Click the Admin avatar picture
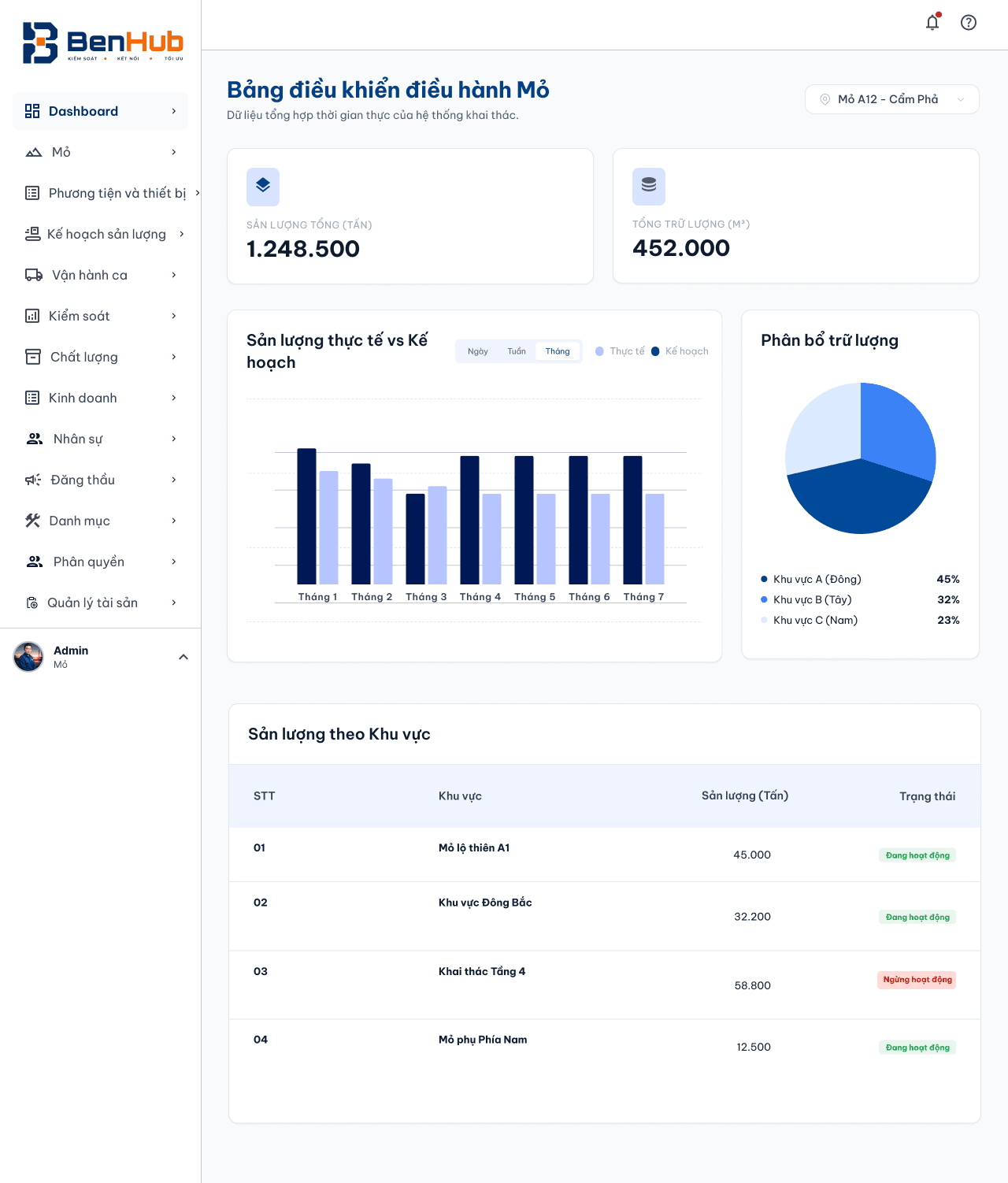 click(x=28, y=657)
